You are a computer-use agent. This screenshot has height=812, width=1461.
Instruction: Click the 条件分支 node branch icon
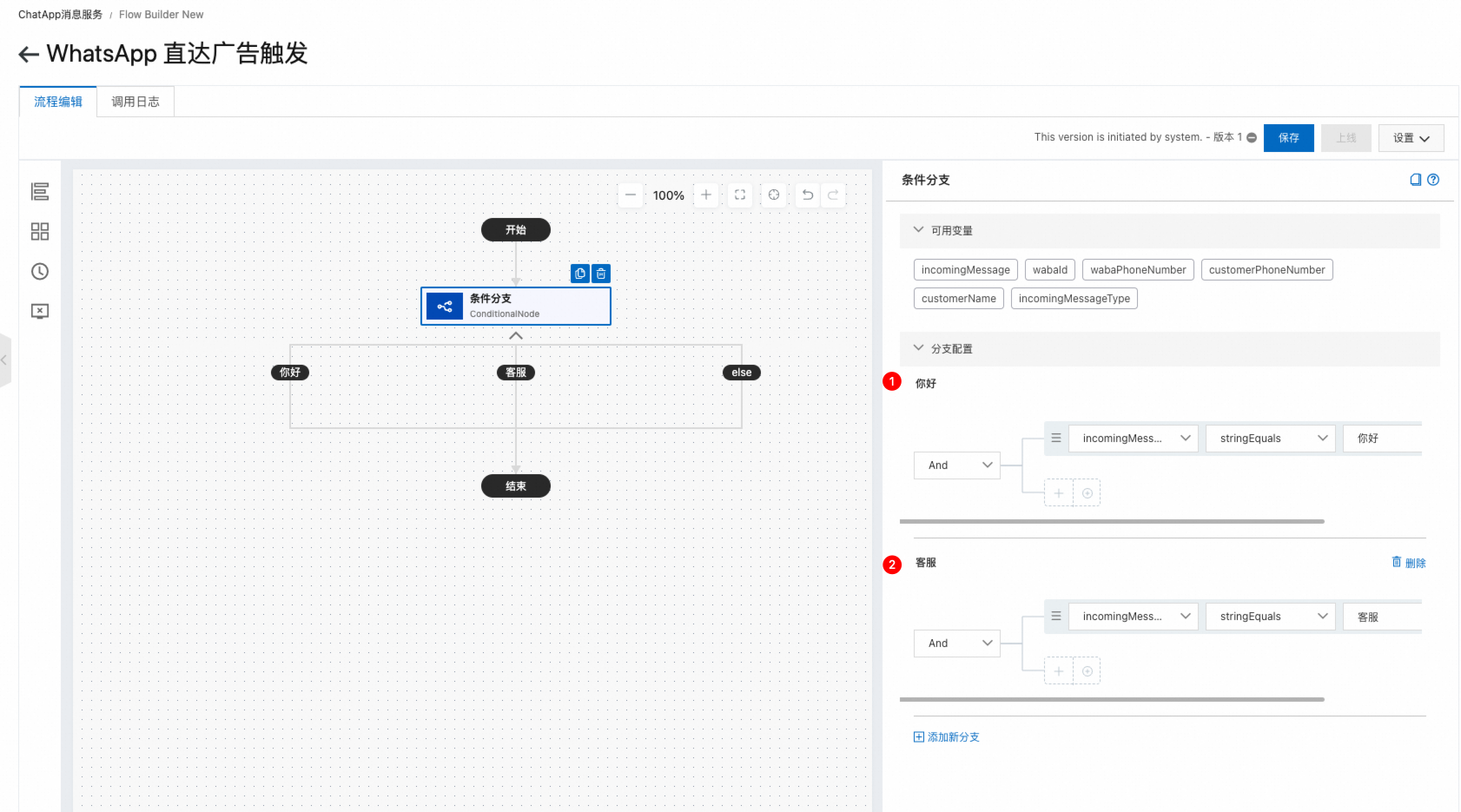445,306
